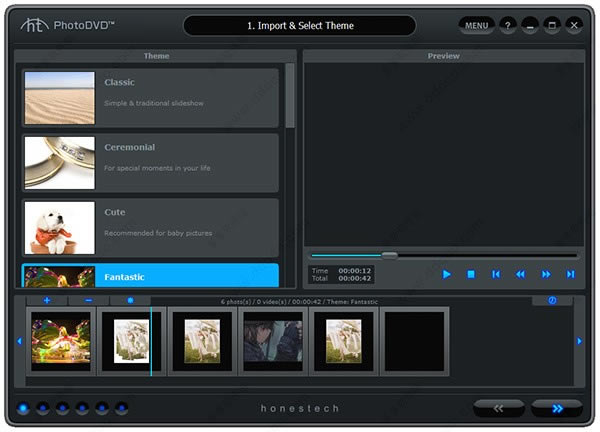Pick the Cute theme
600x432 pixels.
click(x=150, y=228)
